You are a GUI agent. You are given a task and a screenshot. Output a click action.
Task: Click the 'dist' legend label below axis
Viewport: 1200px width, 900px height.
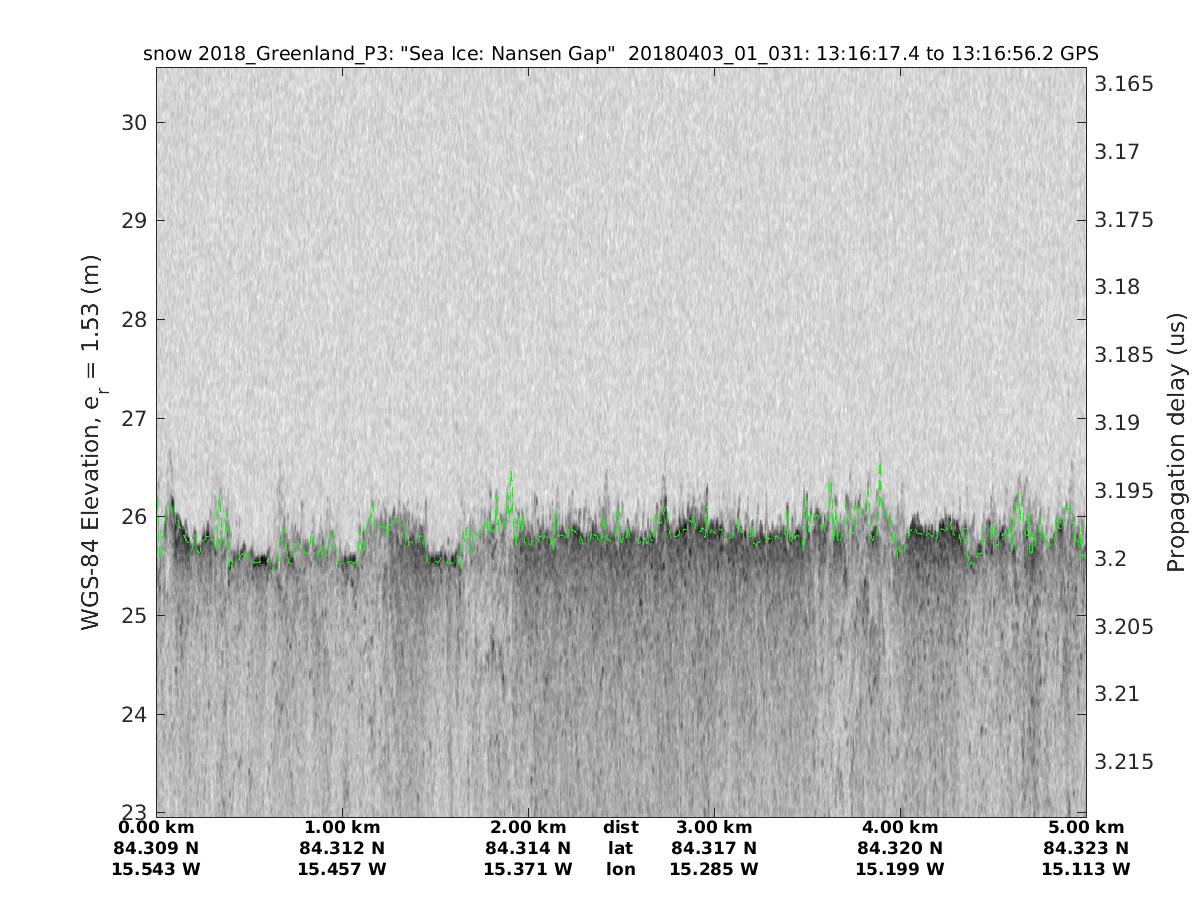click(x=620, y=827)
